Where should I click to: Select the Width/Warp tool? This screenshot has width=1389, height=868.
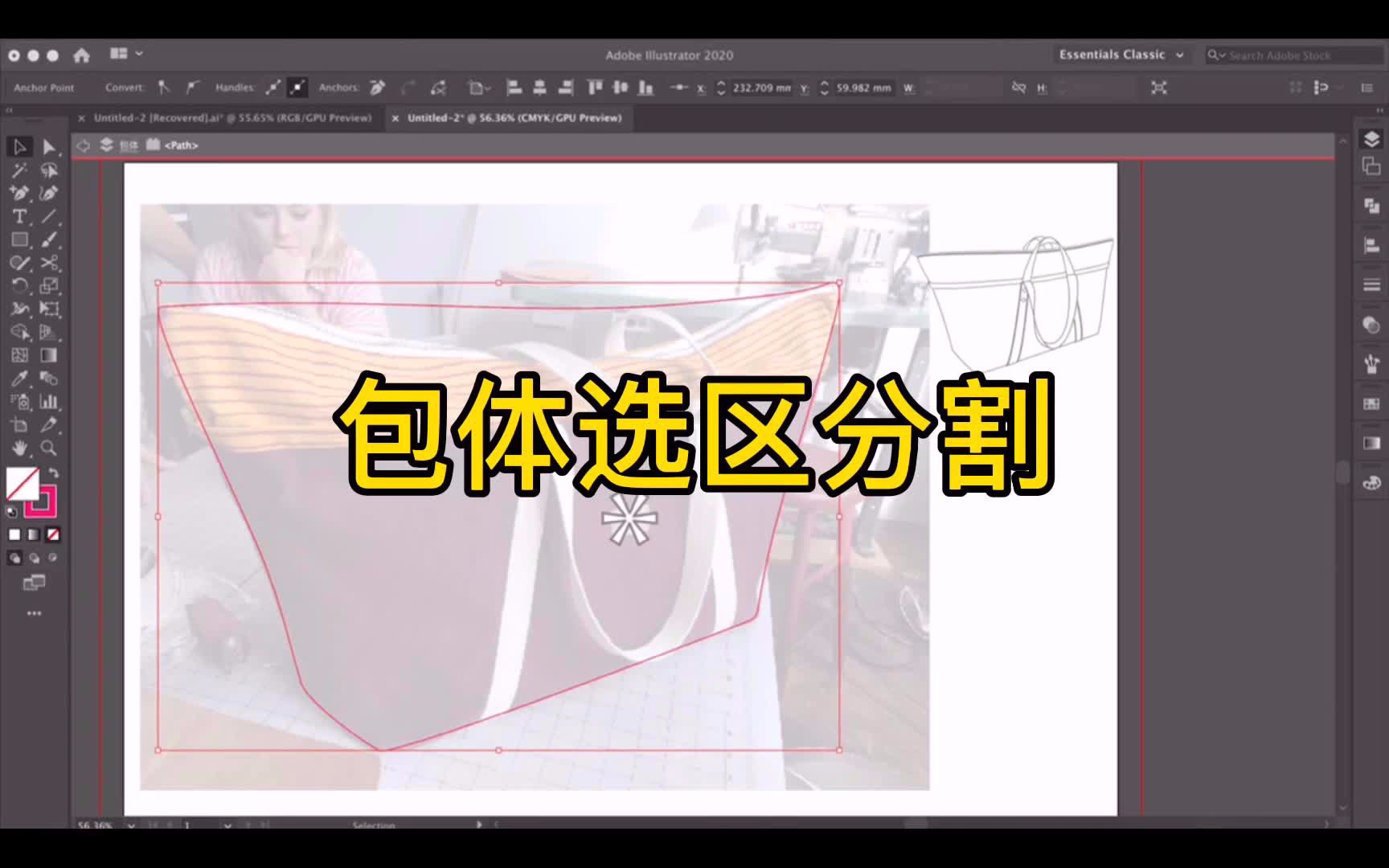(x=20, y=309)
